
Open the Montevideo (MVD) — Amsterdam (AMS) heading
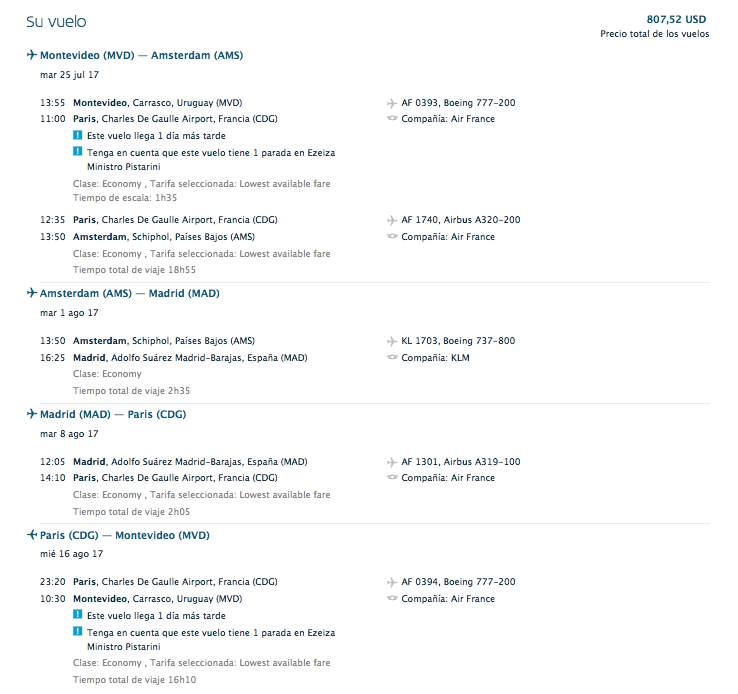tap(141, 55)
